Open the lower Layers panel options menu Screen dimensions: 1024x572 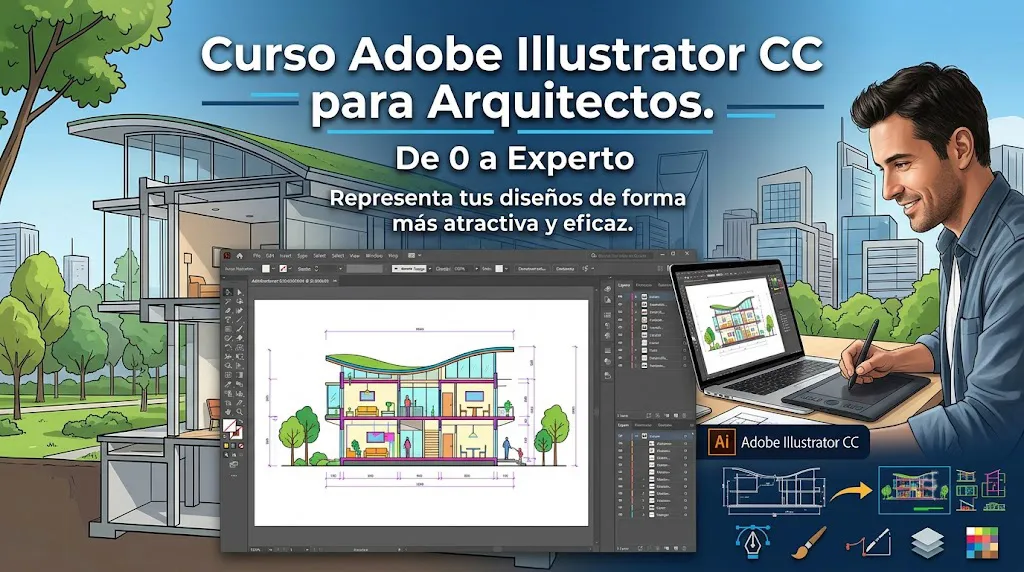point(692,424)
